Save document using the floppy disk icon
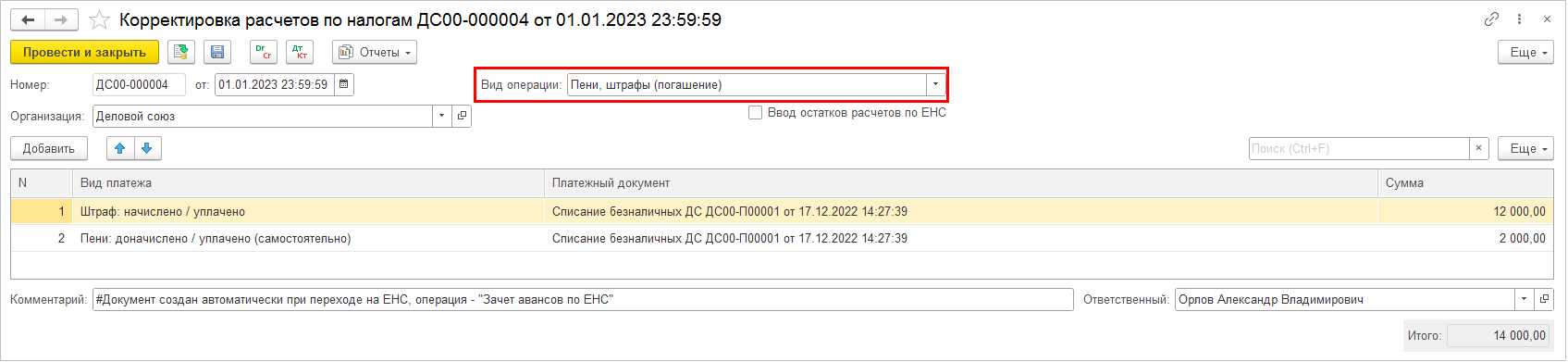The image size is (1568, 362). coord(217,52)
